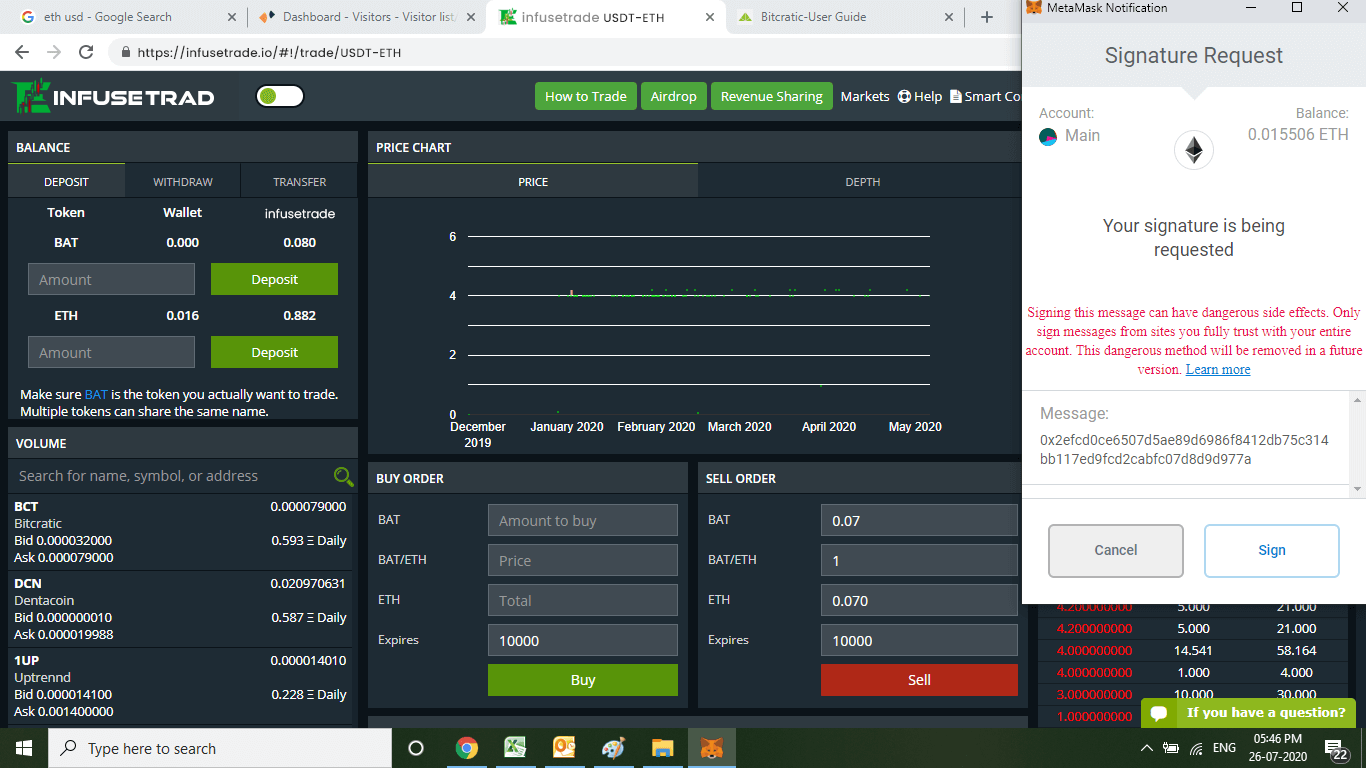
Task: Open the Learn more link in MetaMask
Action: click(x=1217, y=369)
